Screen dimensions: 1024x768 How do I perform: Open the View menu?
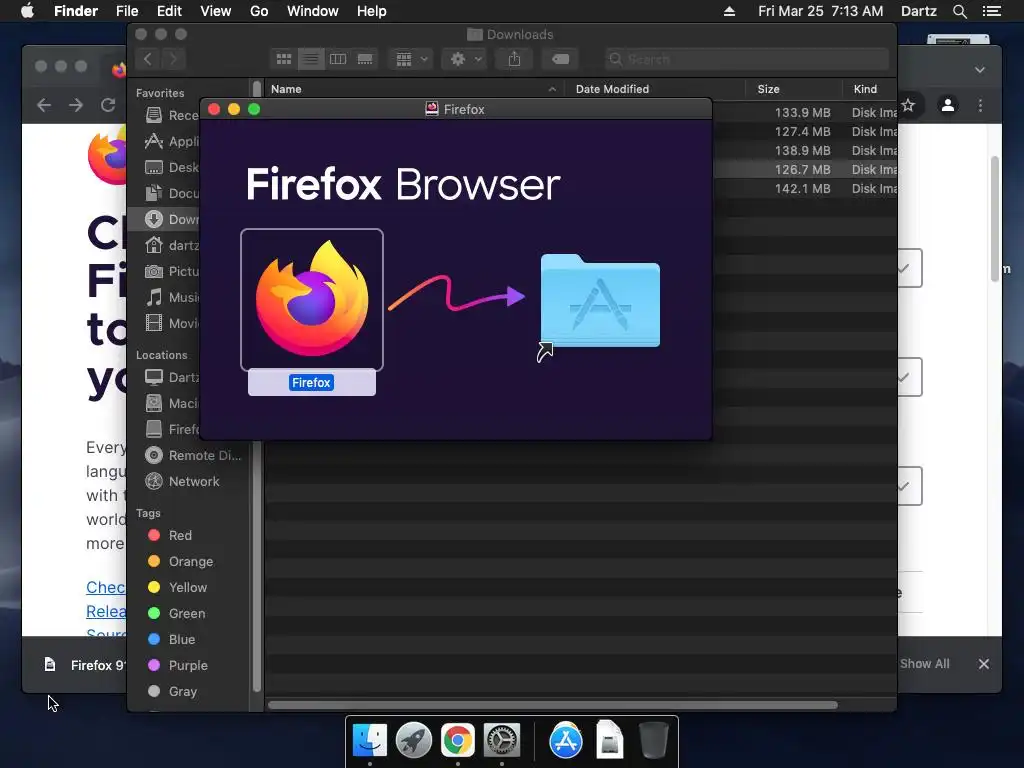tap(216, 11)
